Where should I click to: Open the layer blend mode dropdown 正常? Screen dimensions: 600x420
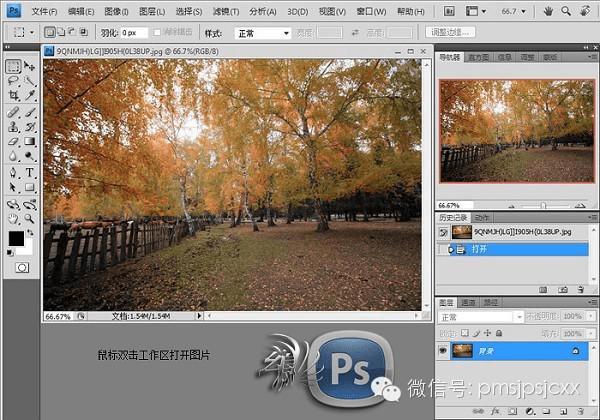pyautogui.click(x=480, y=317)
